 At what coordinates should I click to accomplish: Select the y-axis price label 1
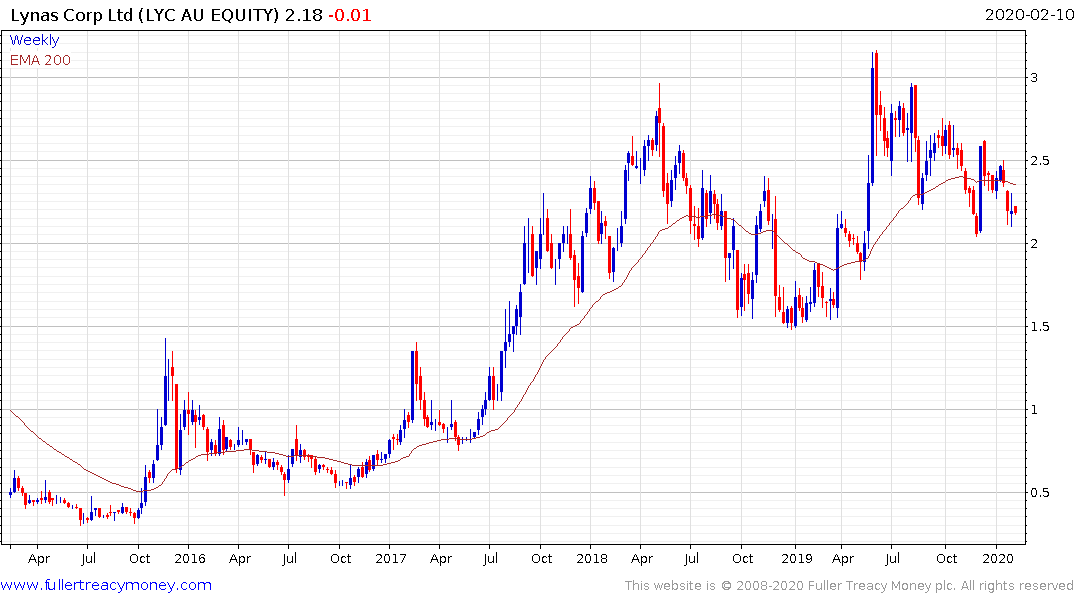pyautogui.click(x=1034, y=409)
